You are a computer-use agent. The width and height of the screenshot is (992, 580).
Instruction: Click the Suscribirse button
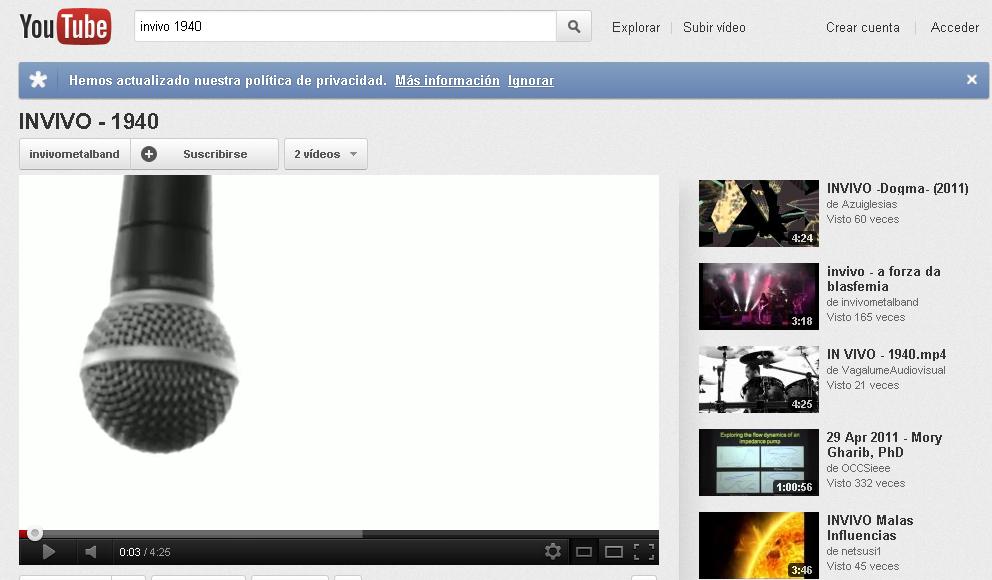205,154
